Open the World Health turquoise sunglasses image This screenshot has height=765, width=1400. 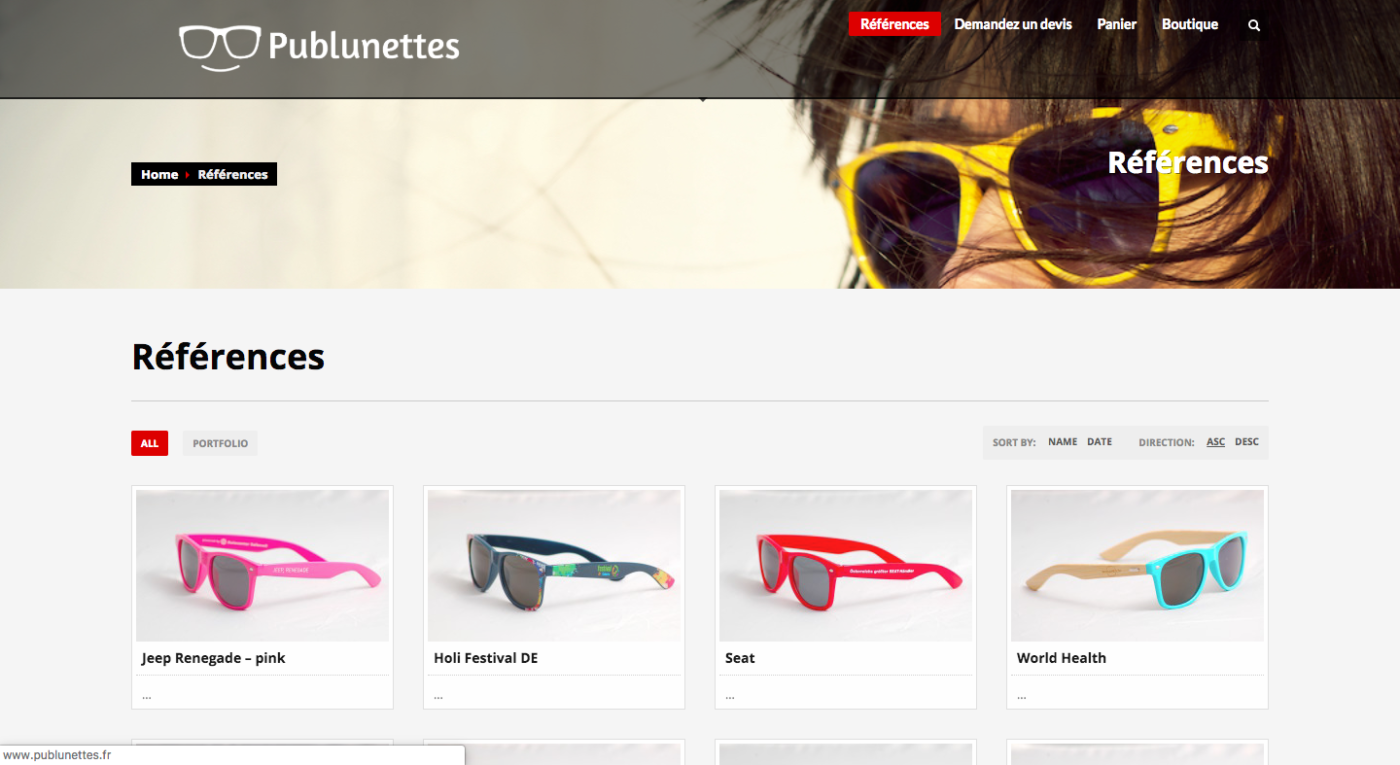tap(1137, 565)
